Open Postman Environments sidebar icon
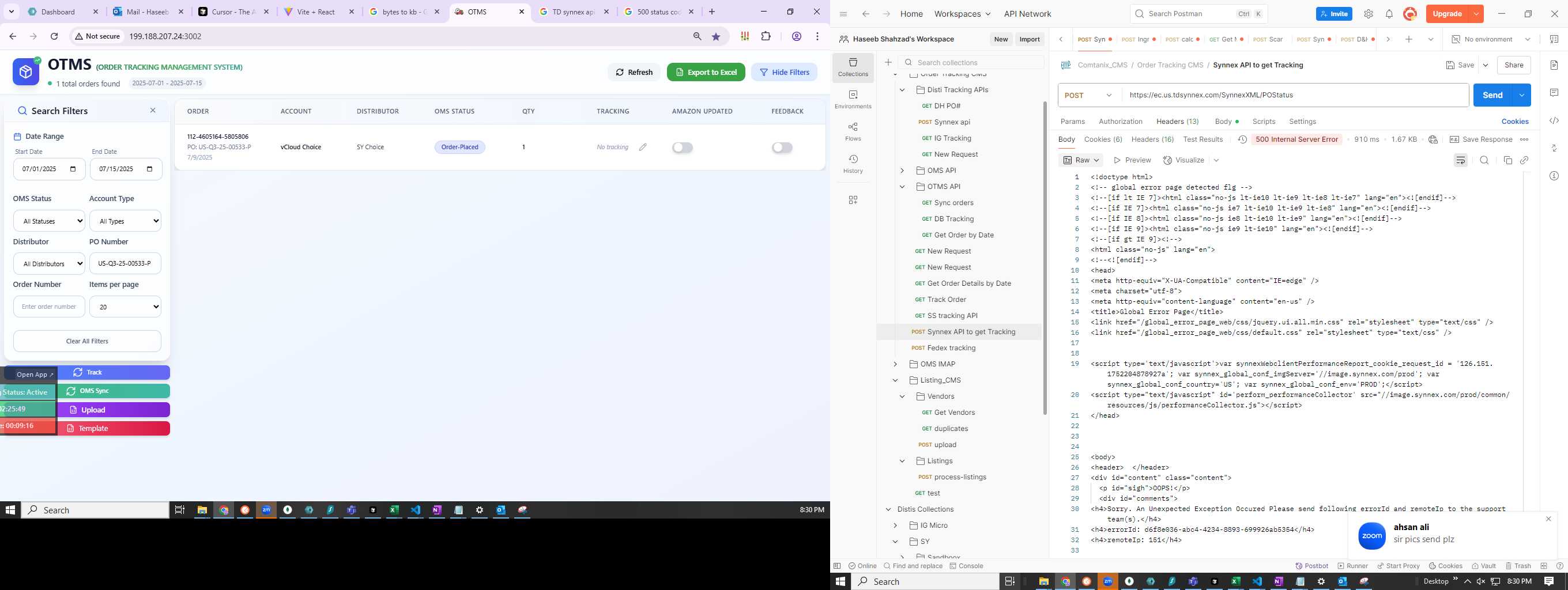Screen dimensions: 1568x590 click(x=853, y=99)
